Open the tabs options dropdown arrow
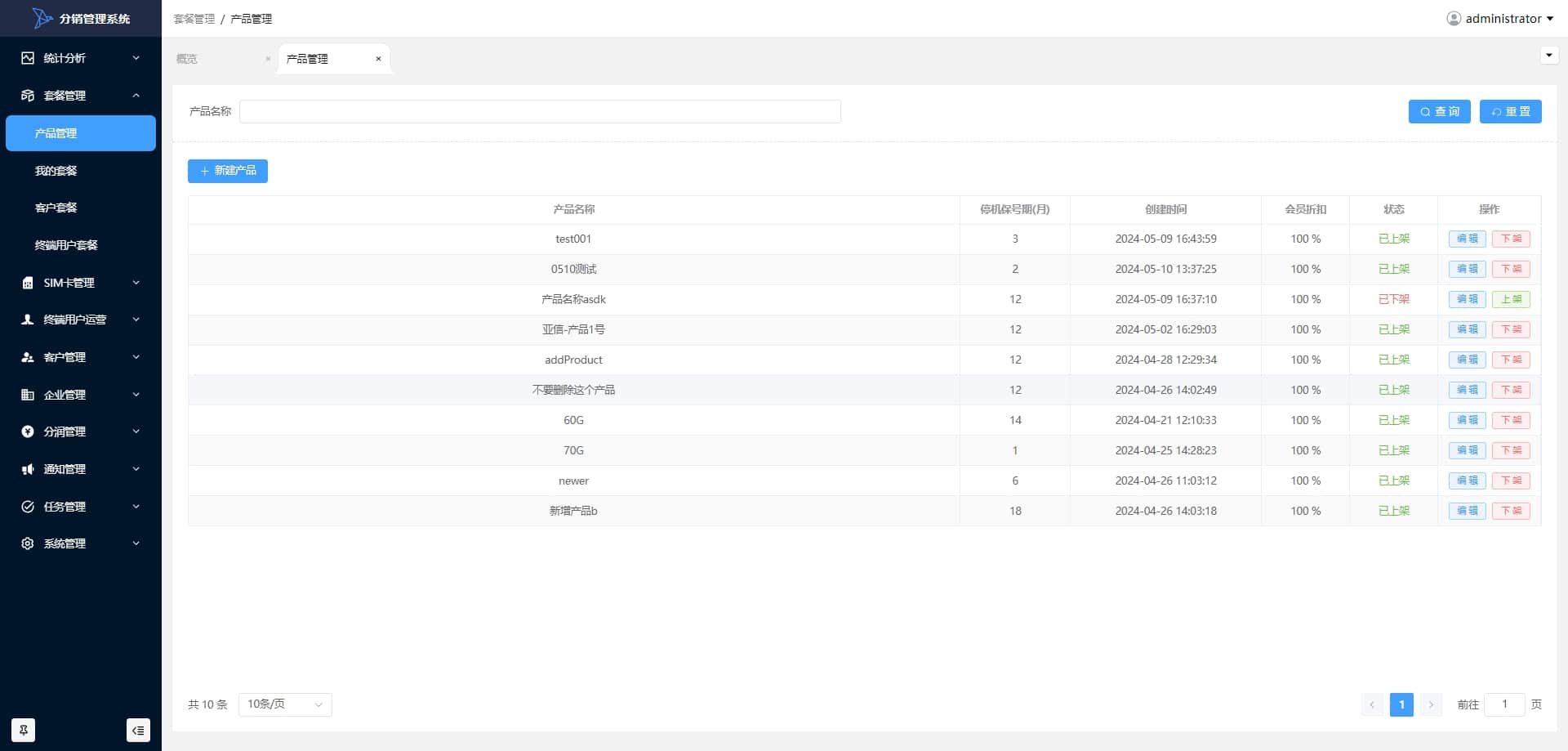 [x=1549, y=56]
